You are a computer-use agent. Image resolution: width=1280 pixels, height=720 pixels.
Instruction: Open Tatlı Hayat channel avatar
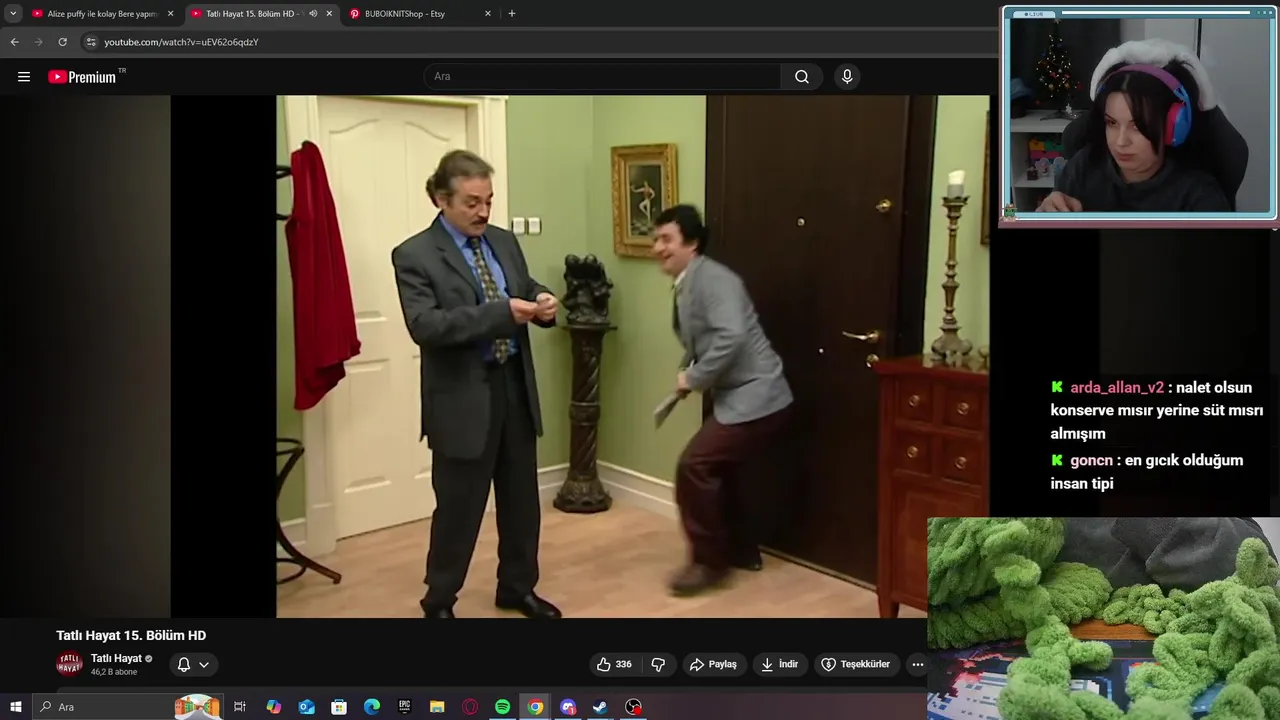pos(69,664)
